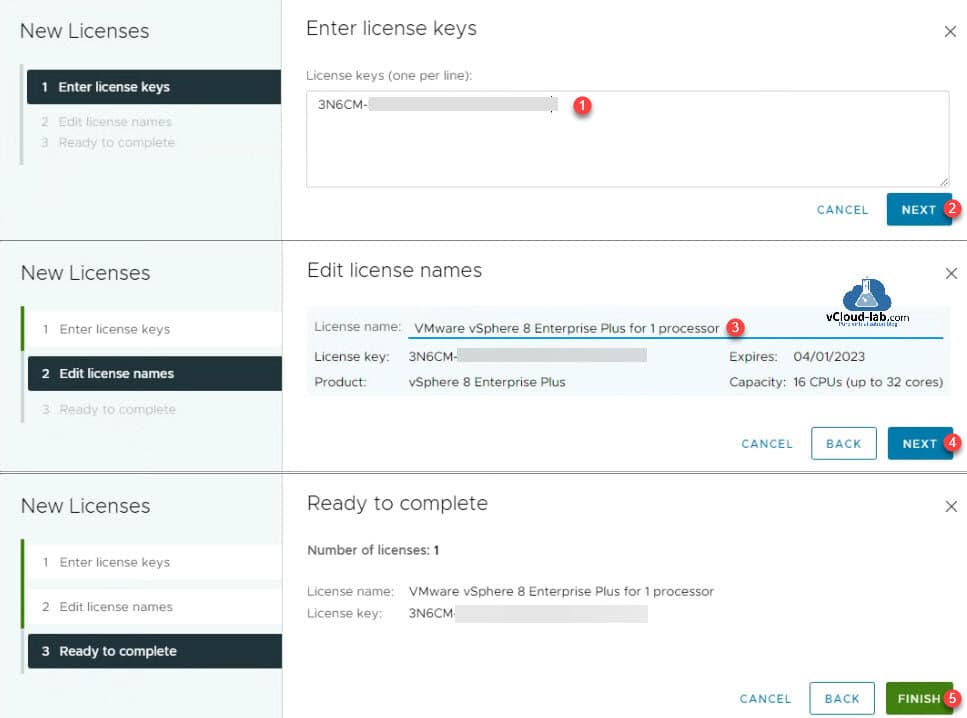Click Number of licenses: 1 text
This screenshot has height=718, width=967.
pyautogui.click(x=373, y=550)
